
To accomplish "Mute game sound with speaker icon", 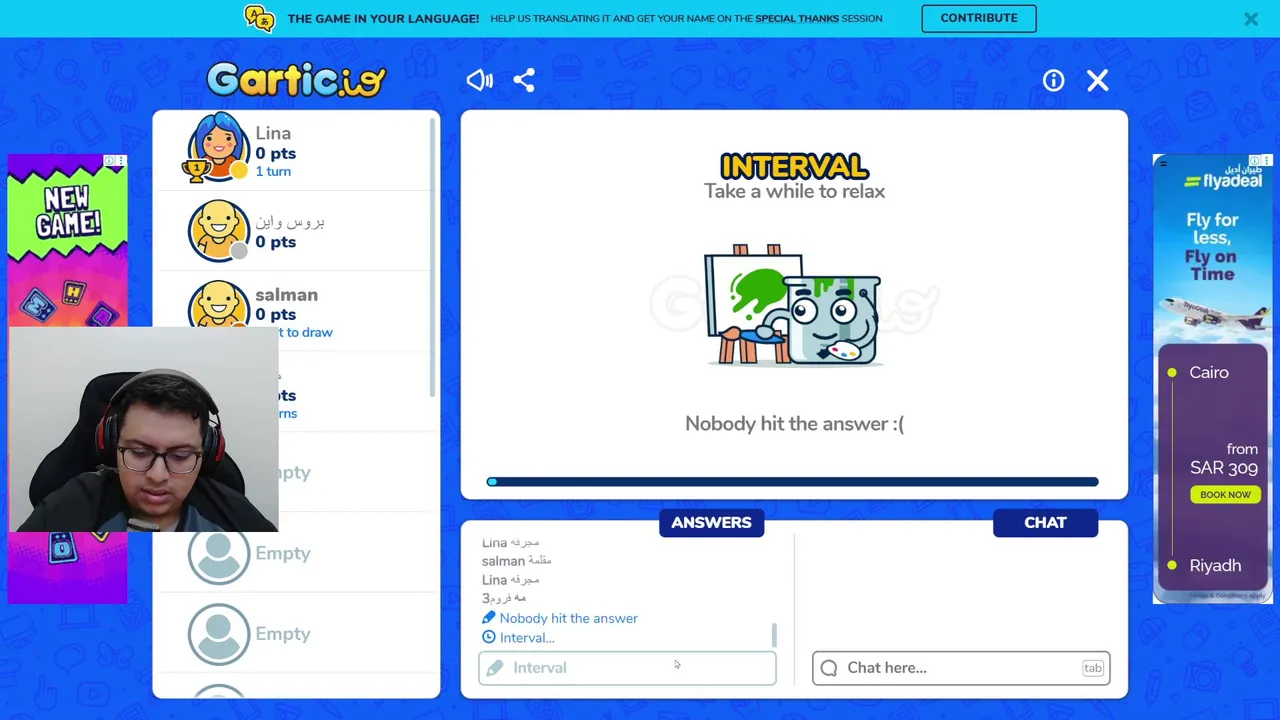I will point(480,80).
